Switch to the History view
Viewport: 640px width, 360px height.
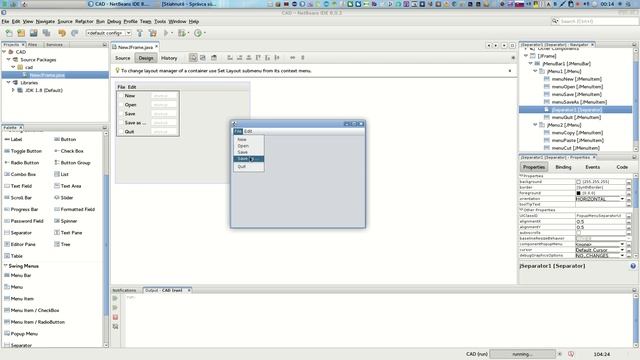[169, 58]
